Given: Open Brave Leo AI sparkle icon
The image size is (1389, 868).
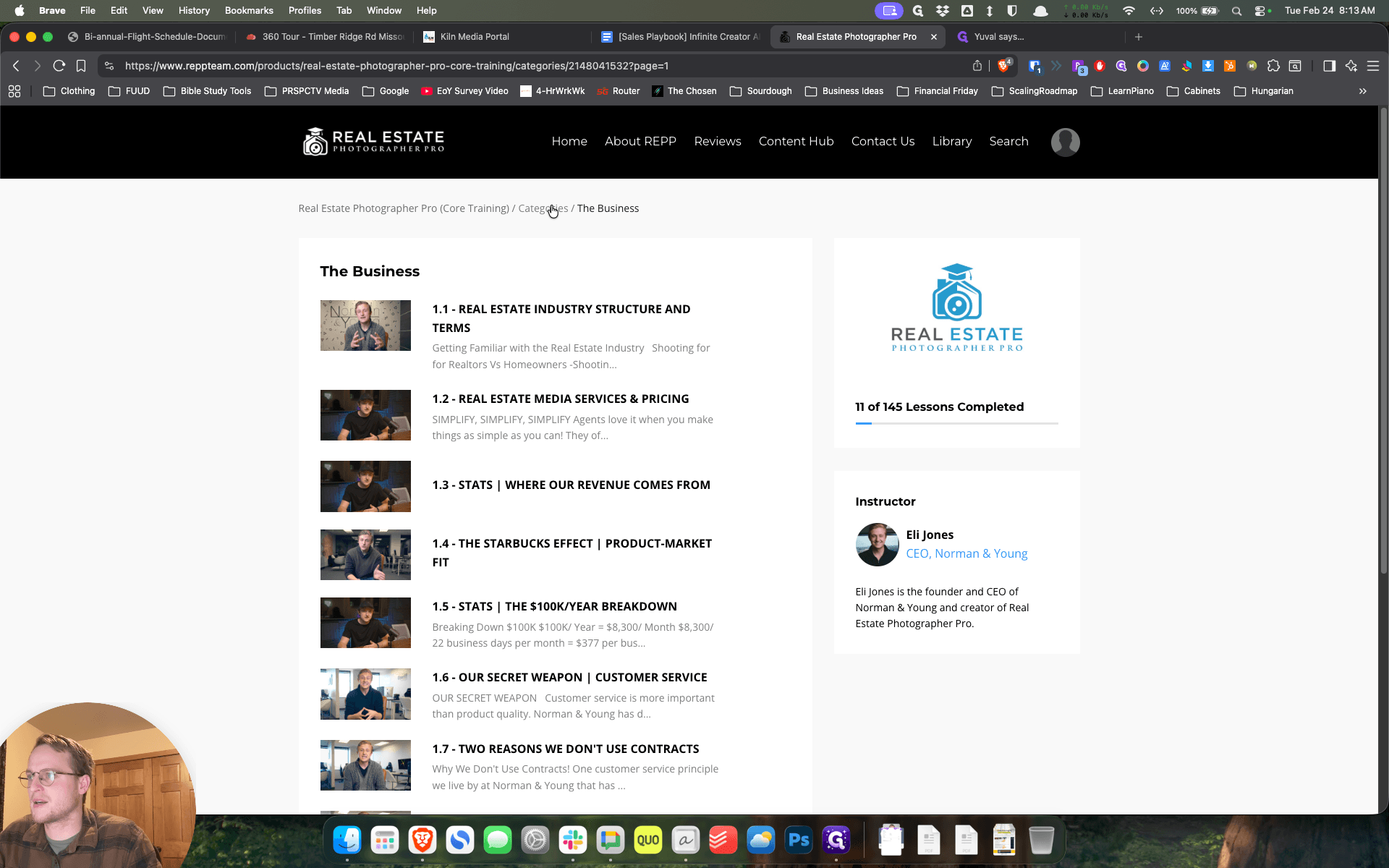Looking at the screenshot, I should point(1351,66).
